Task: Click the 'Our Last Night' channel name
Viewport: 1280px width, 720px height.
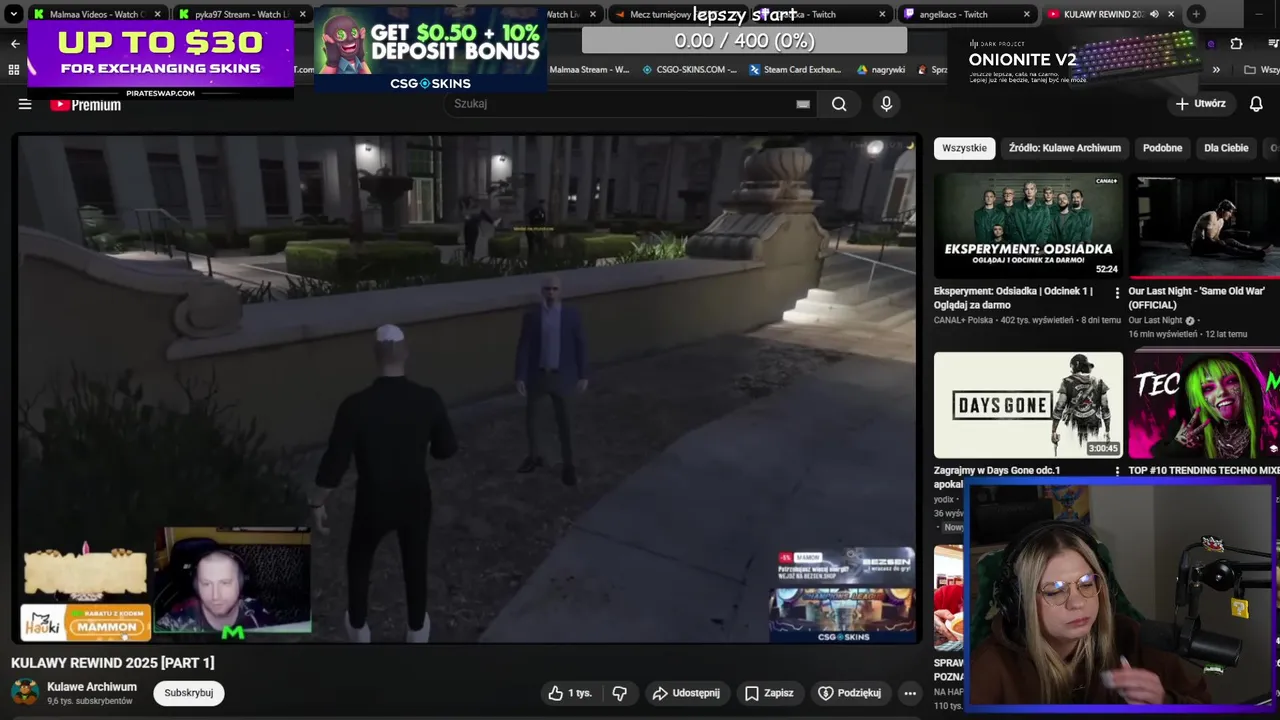Action: [1156, 320]
